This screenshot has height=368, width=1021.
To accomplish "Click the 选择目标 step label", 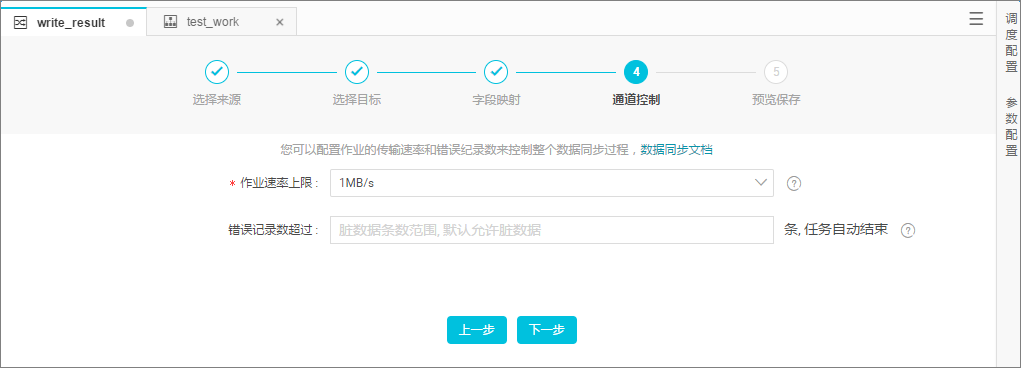I will click(357, 100).
